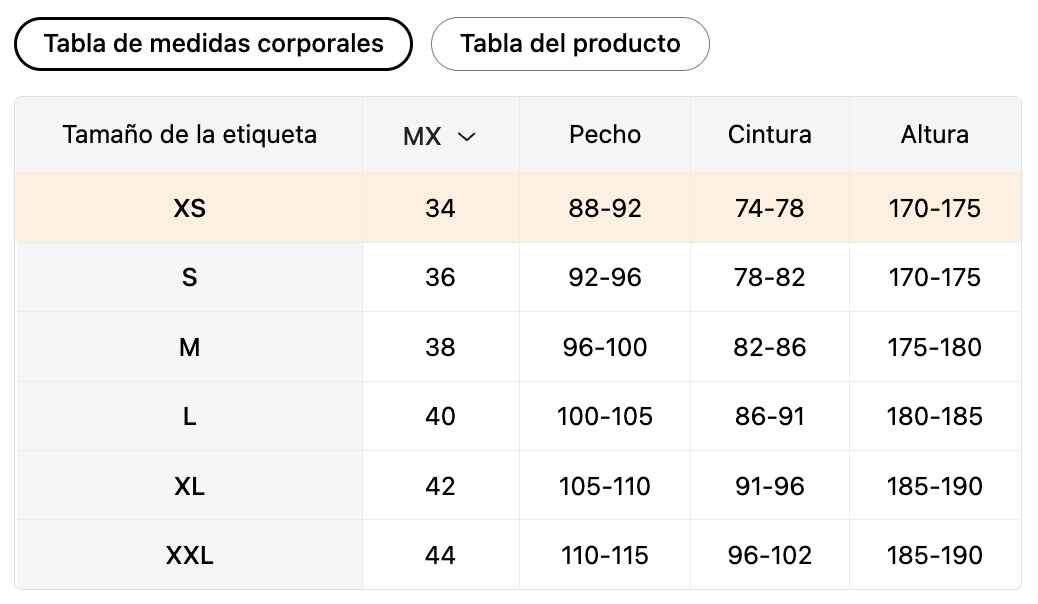Switch to Tabla de medidas corporales tab
The width and height of the screenshot is (1038, 604).
[213, 44]
